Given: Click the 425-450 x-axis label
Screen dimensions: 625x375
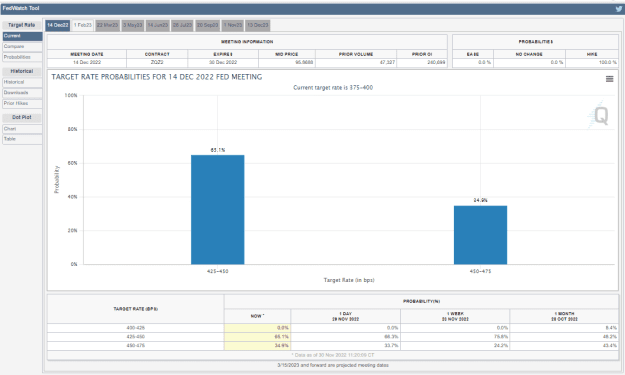Looking at the screenshot, I should [x=218, y=271].
